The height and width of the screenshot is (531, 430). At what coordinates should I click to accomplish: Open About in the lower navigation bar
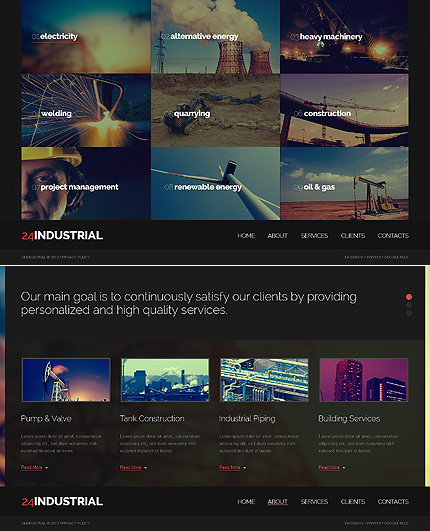tap(278, 502)
